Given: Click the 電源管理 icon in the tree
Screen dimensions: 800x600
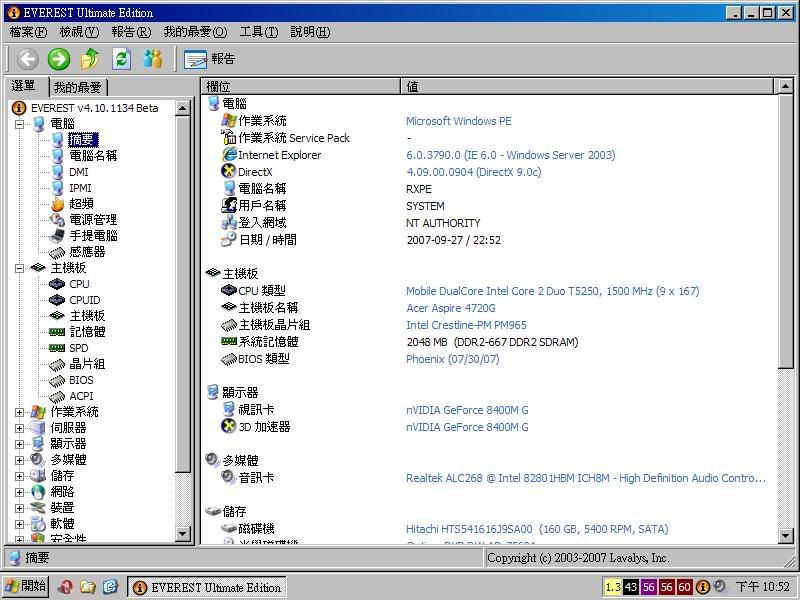Looking at the screenshot, I should coord(57,220).
